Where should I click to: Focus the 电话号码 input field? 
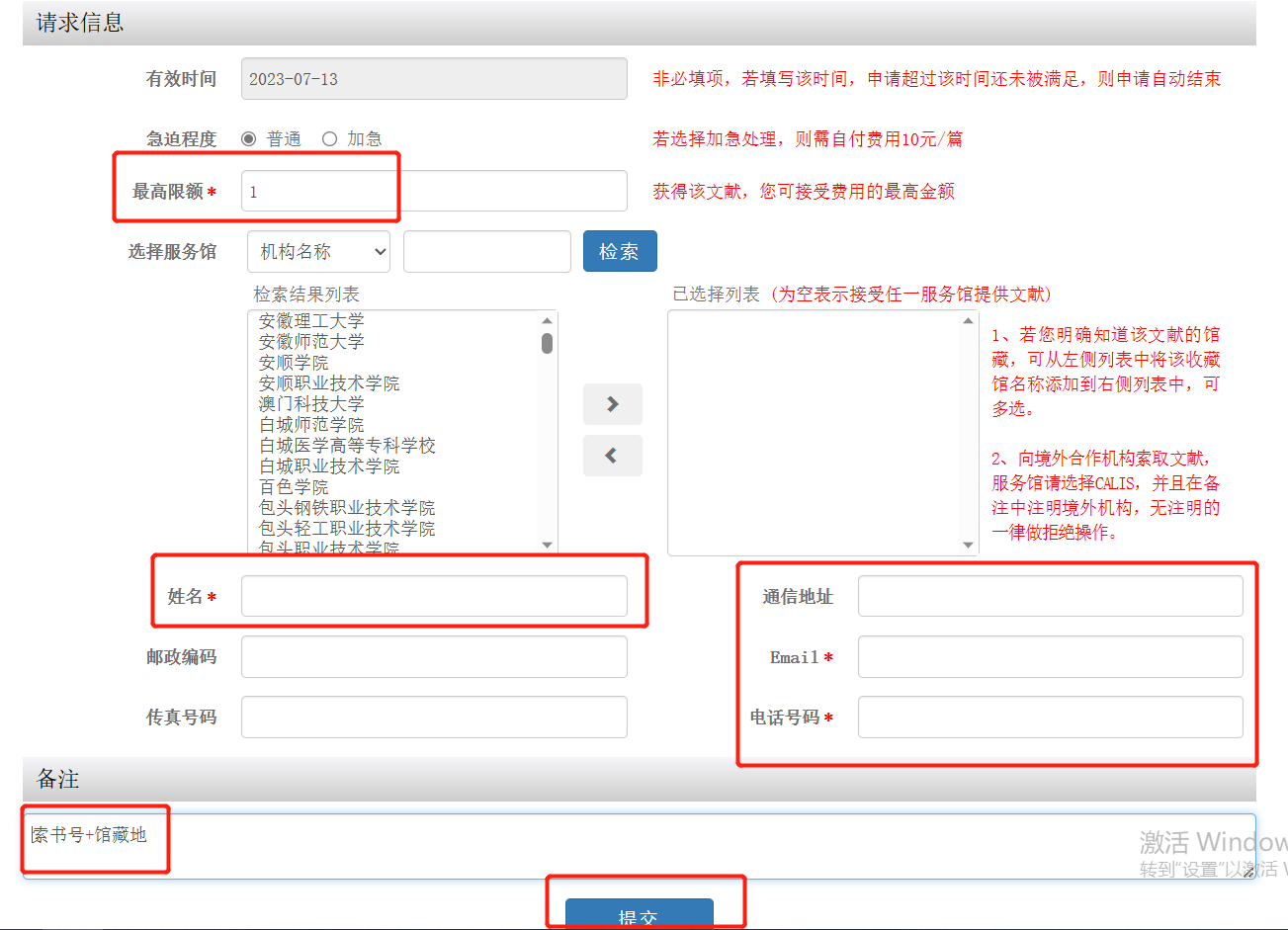[x=1049, y=718]
